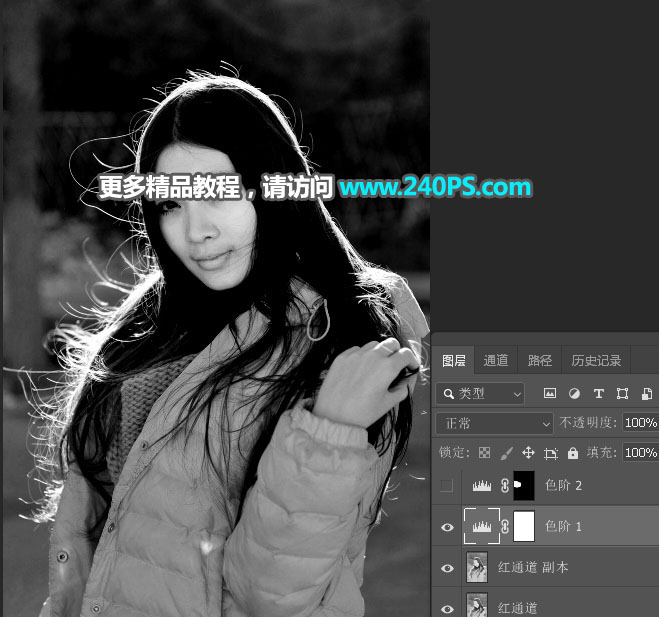This screenshot has width=659, height=617.
Task: Click the shape layer filter icon
Action: coord(622,393)
